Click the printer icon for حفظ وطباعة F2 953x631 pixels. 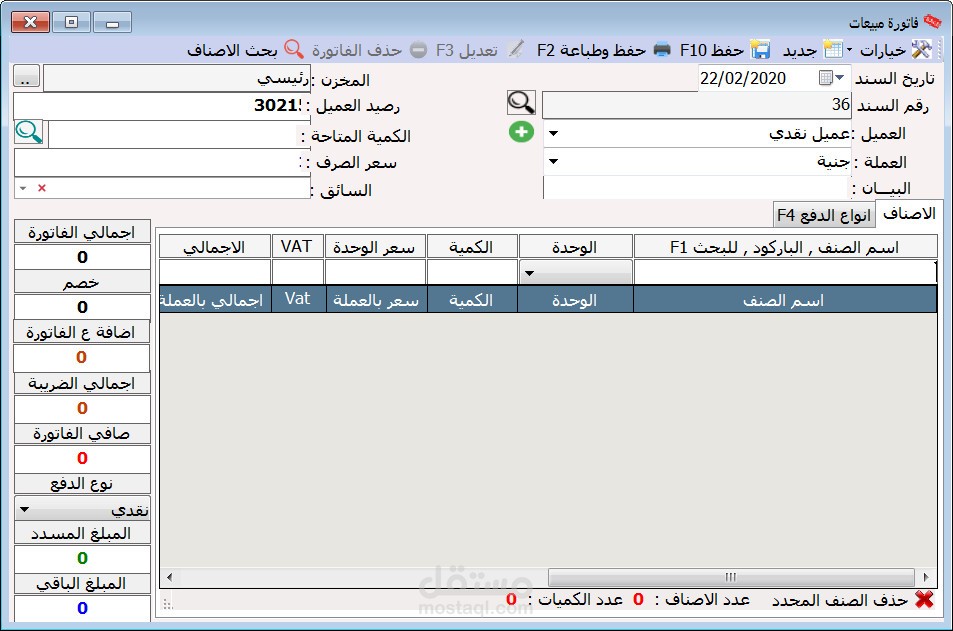click(x=660, y=47)
